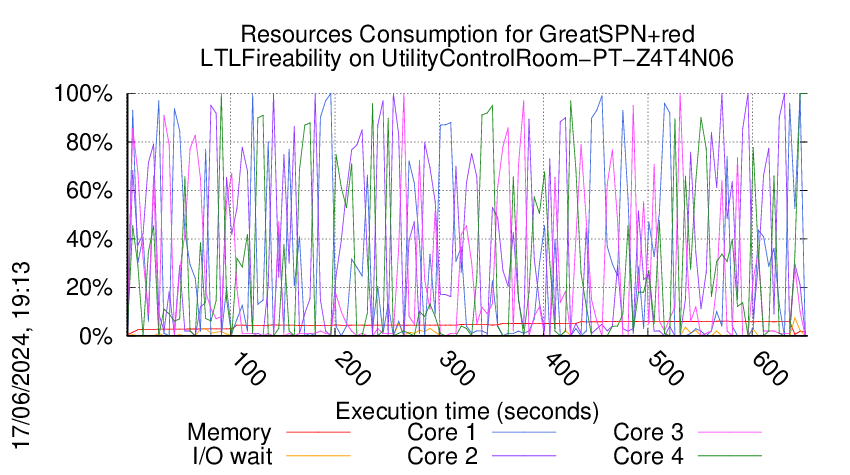This screenshot has width=850, height=475.
Task: Click the orange I/O wait legend line
Action: pos(318,456)
